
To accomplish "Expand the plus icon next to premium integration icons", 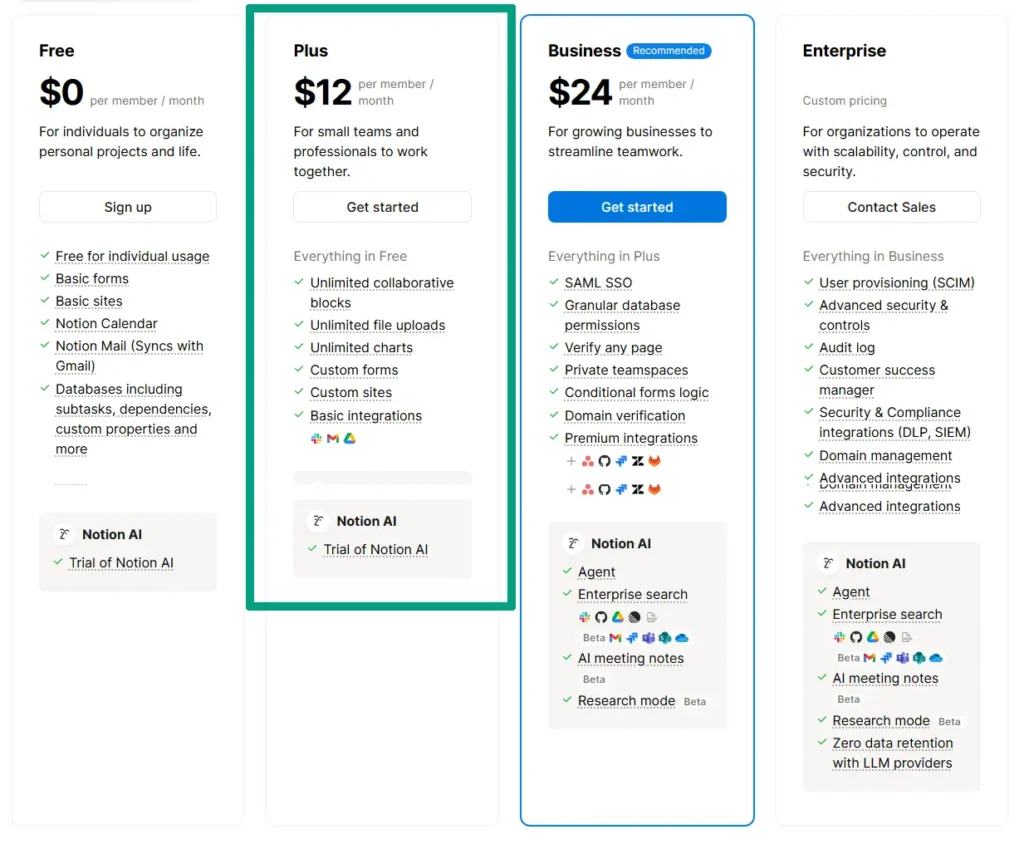I will pos(570,461).
